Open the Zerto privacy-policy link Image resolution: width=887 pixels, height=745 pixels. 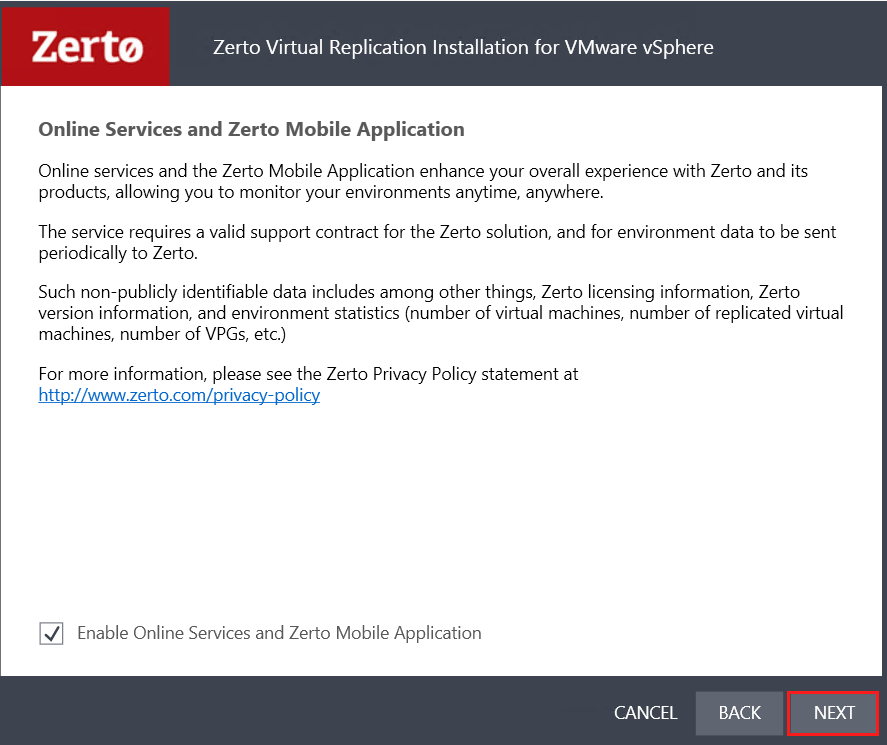pos(179,395)
